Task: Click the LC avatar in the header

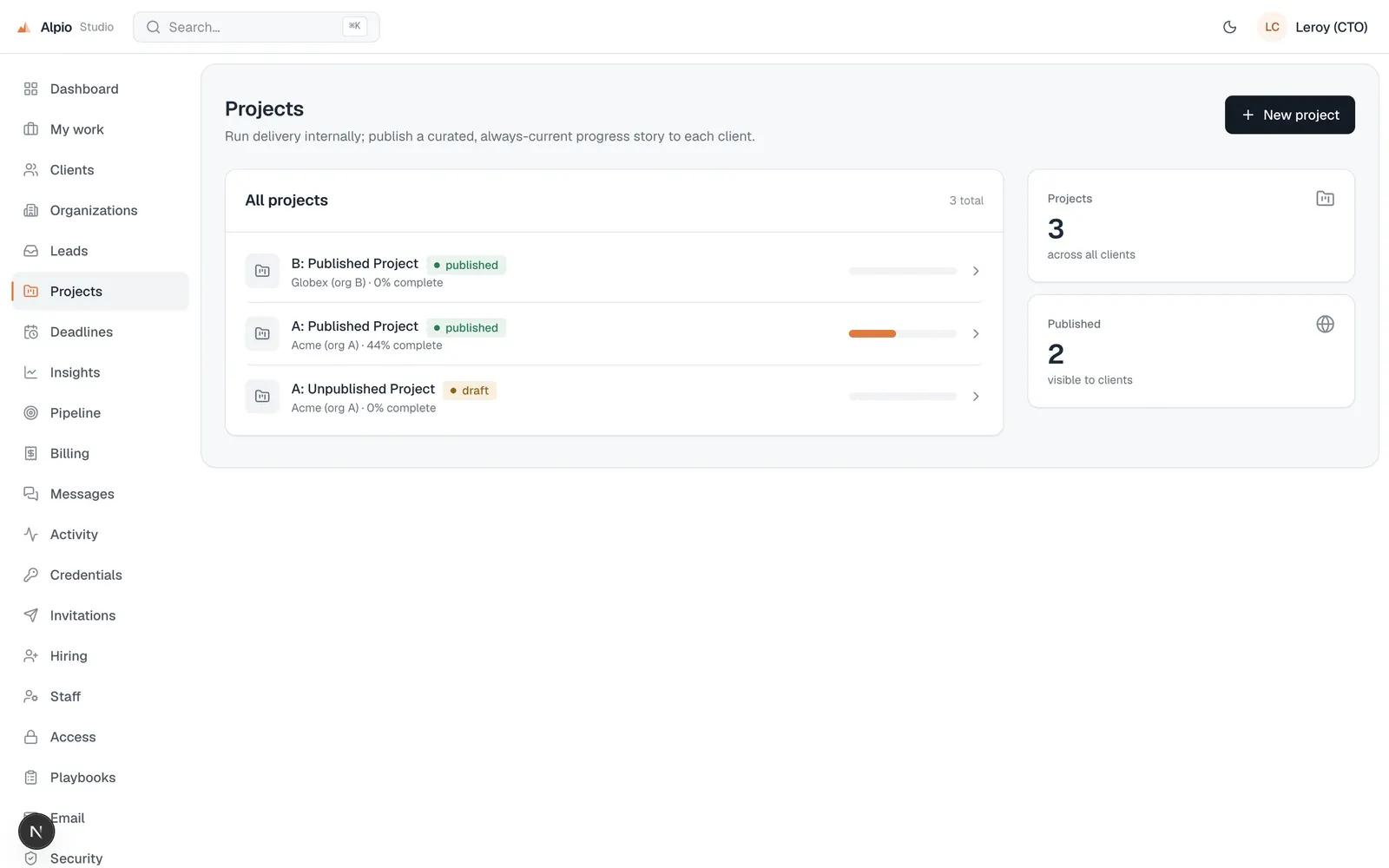Action: [1272, 27]
